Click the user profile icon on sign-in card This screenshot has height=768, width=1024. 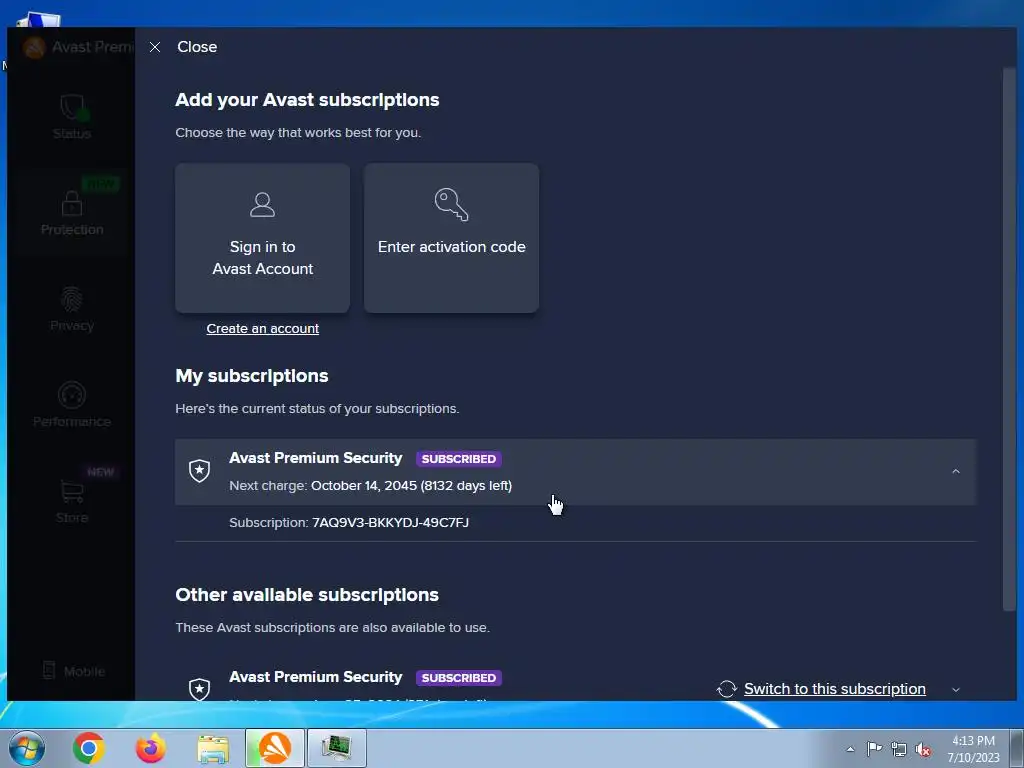263,204
